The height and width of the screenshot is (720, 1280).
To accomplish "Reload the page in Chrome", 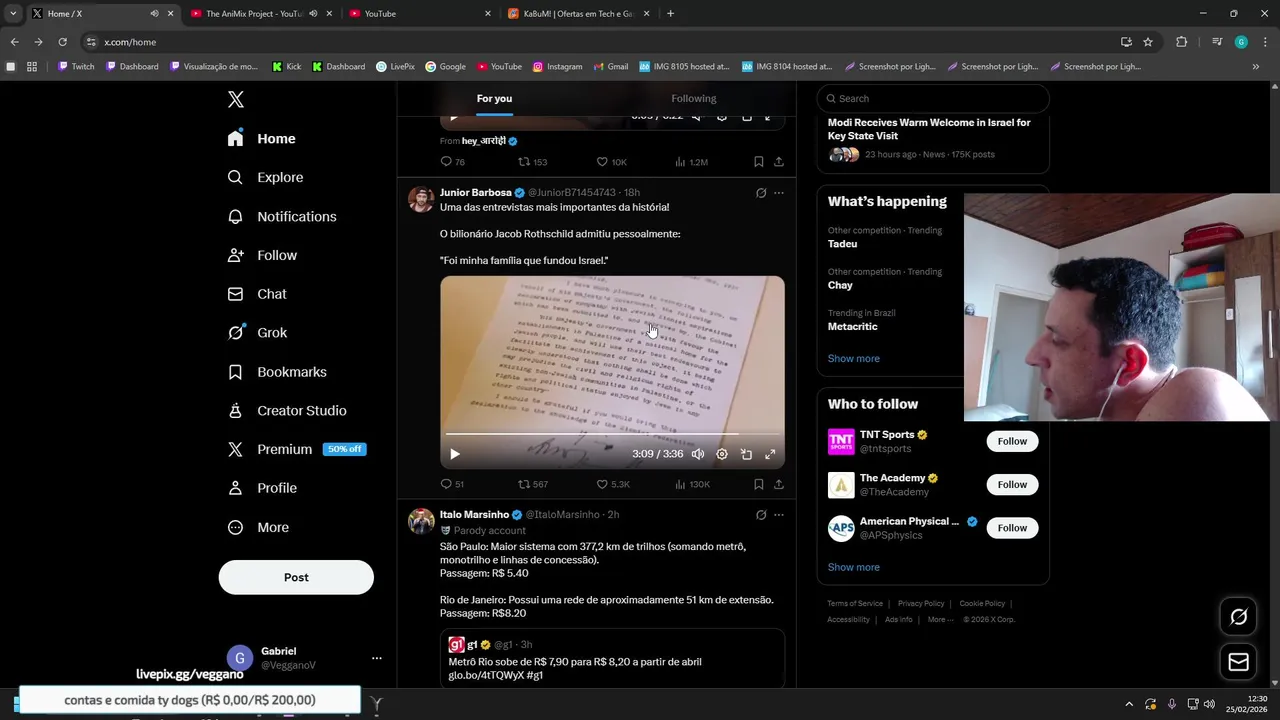I will click(x=62, y=42).
